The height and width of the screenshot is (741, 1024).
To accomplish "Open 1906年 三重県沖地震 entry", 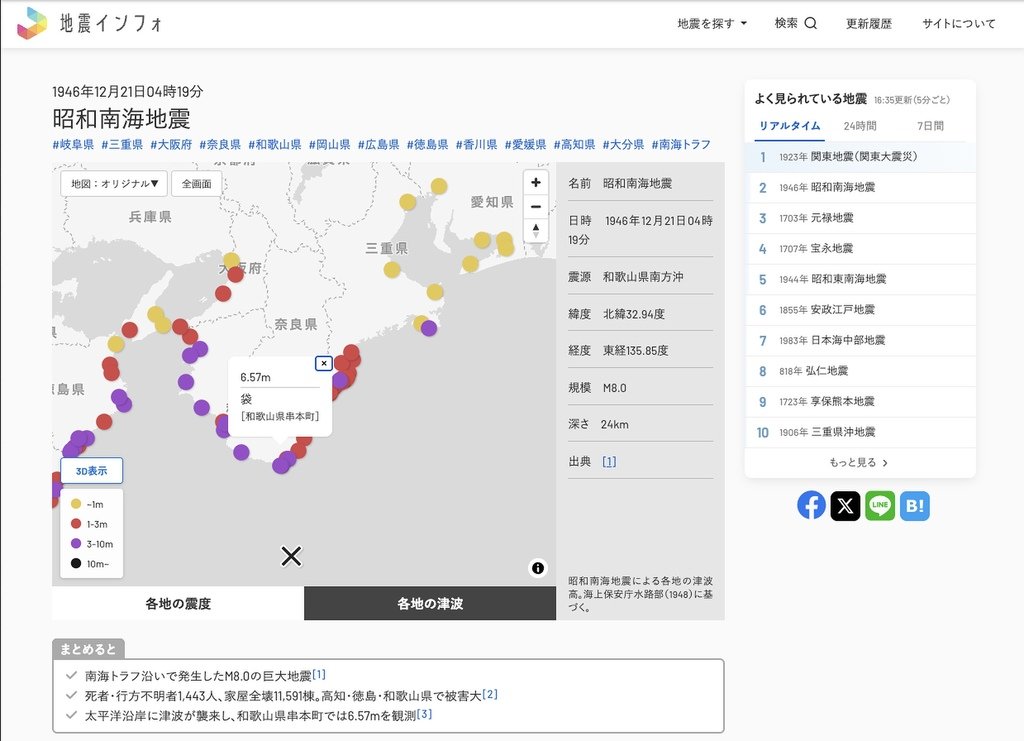I will [x=860, y=432].
